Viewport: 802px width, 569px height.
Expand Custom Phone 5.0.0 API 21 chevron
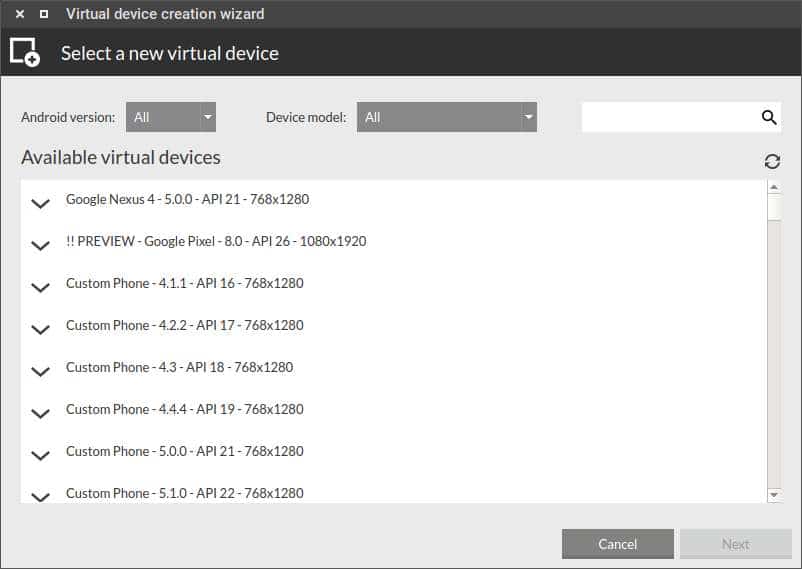pos(40,455)
